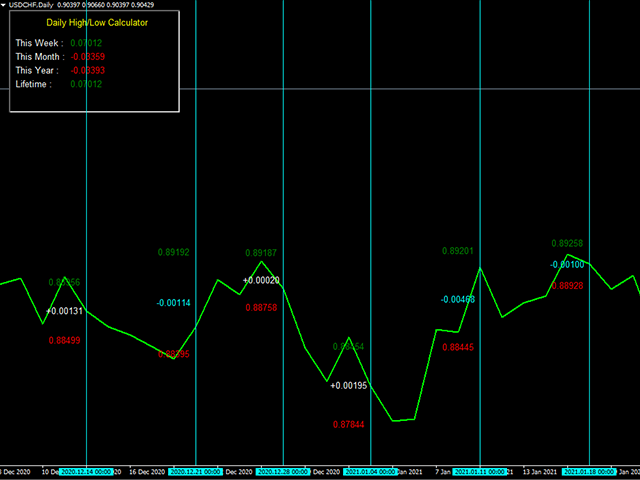This screenshot has height=480, width=640.
Task: Click the 2020.12.28 00:00 date marker
Action: pos(283,472)
